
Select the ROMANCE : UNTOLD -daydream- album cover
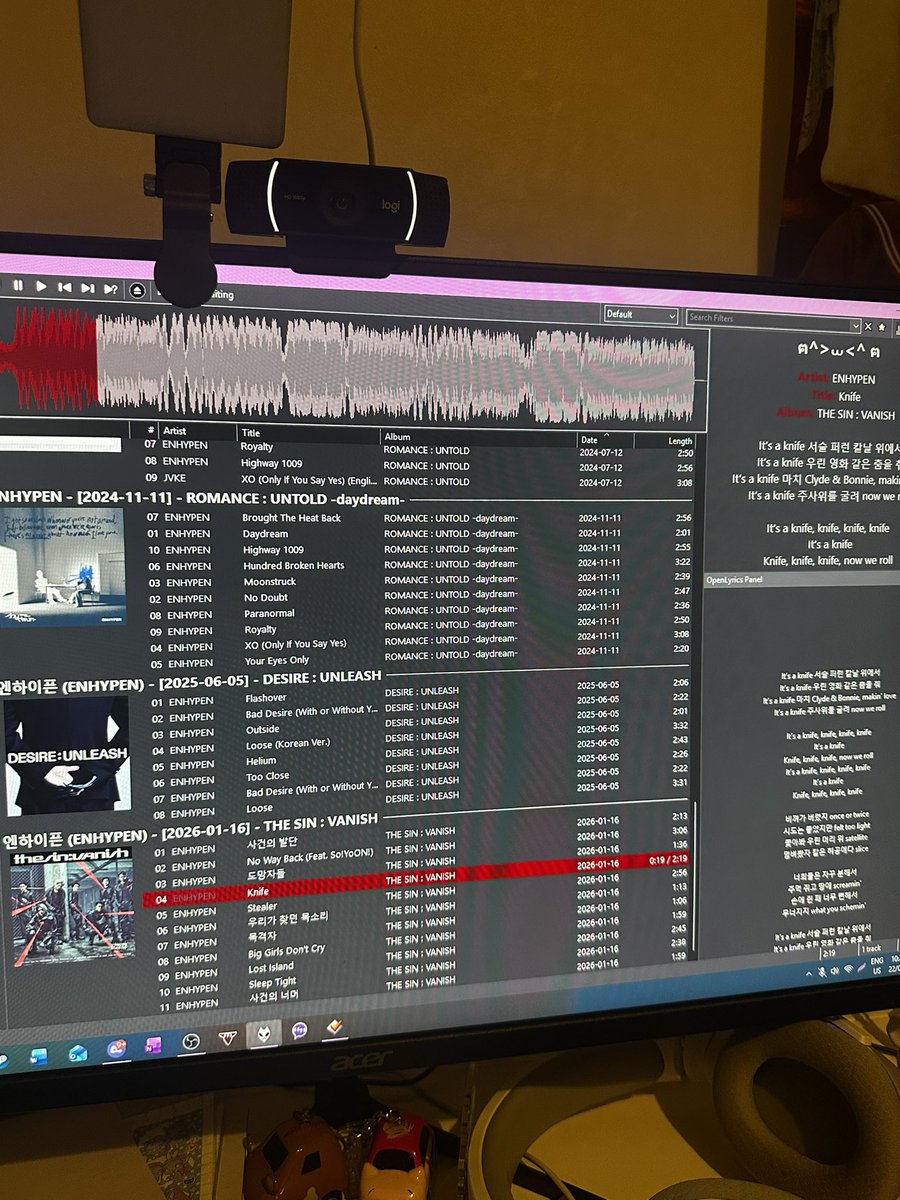click(62, 566)
